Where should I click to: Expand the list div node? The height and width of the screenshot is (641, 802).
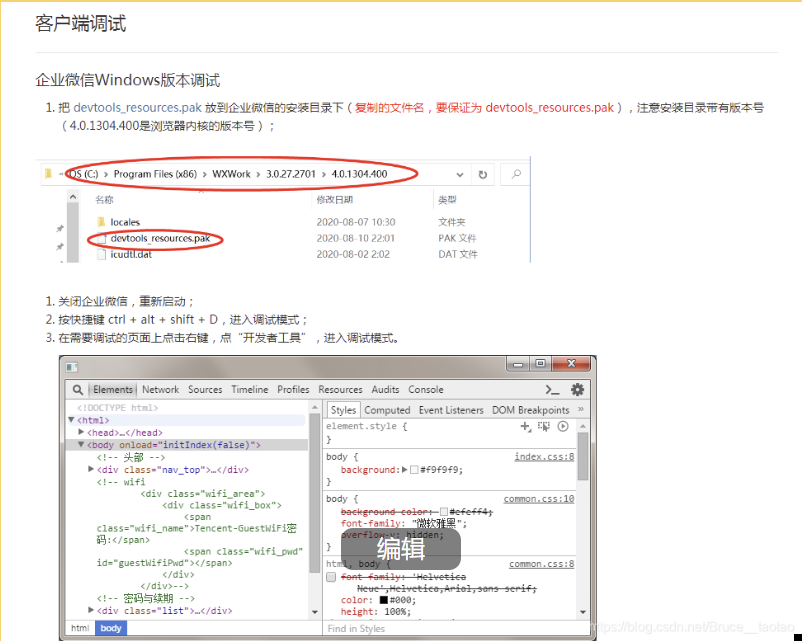click(x=91, y=610)
